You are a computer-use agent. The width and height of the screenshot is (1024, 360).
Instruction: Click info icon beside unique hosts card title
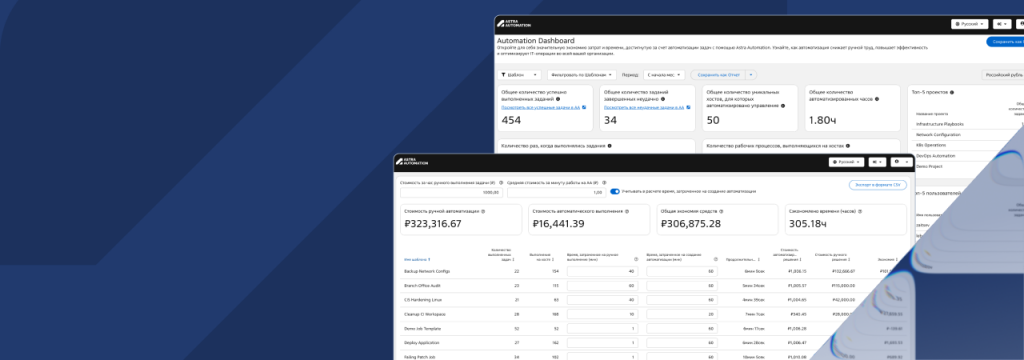tap(782, 105)
